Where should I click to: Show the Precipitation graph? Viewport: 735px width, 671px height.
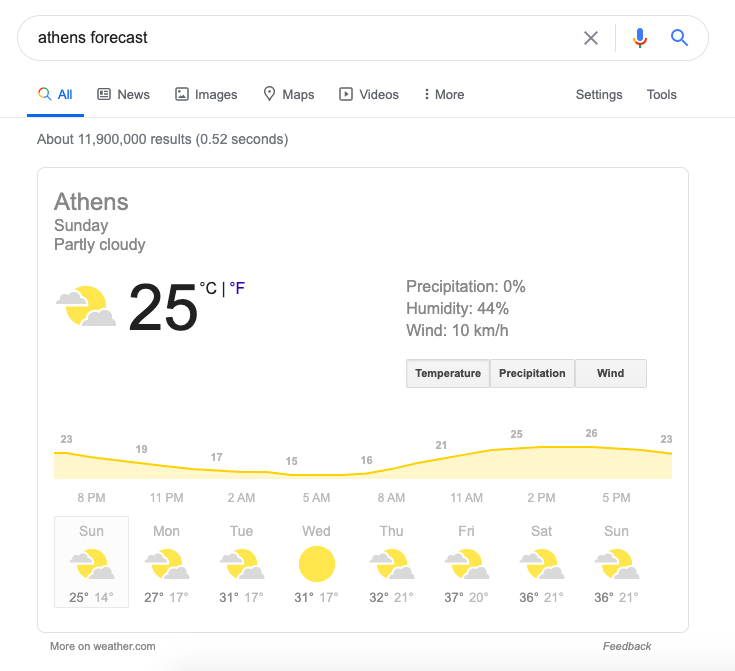pos(532,373)
